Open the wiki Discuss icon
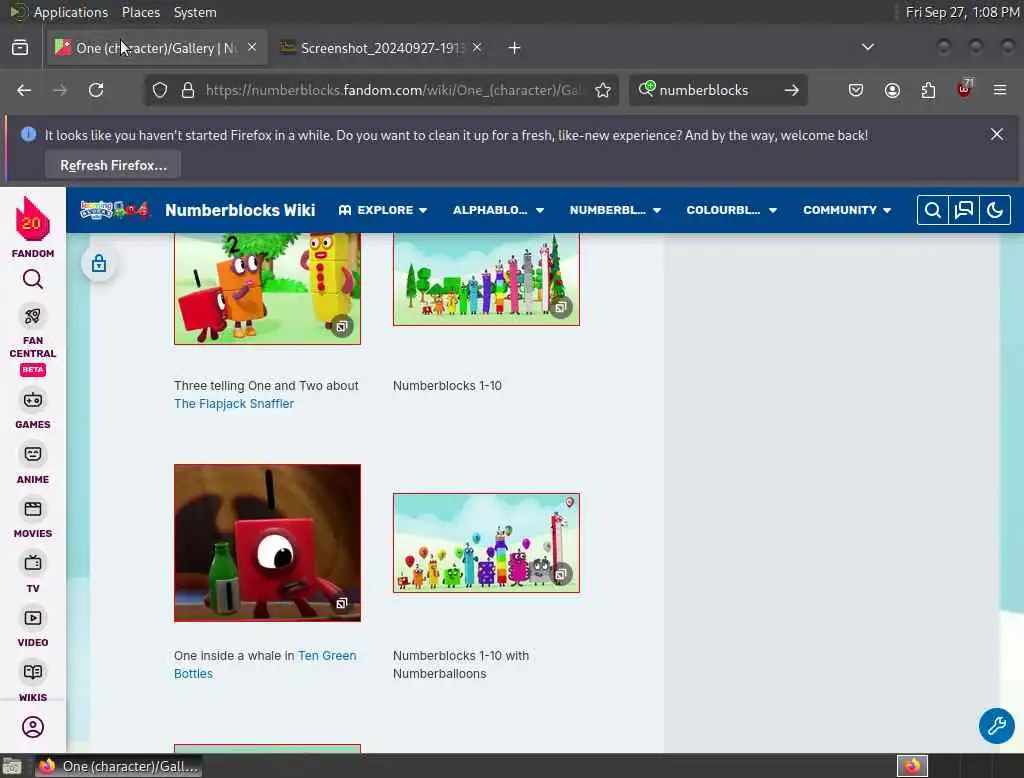1024x778 pixels. click(964, 210)
